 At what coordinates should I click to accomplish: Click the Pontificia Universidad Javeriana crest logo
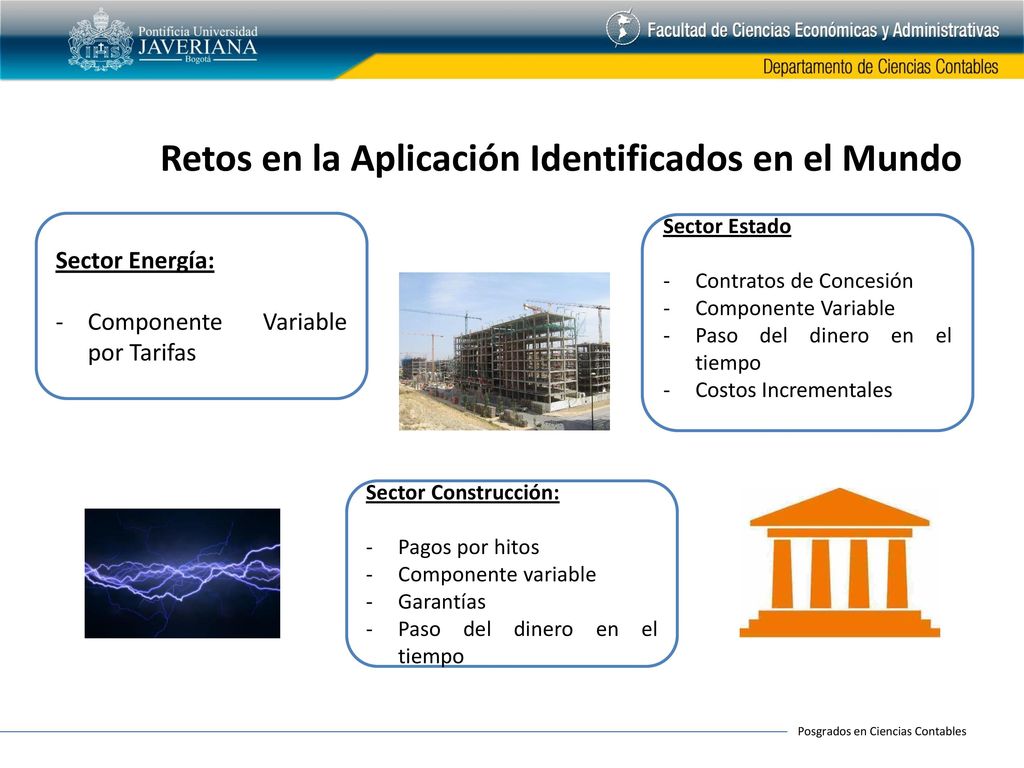101,39
